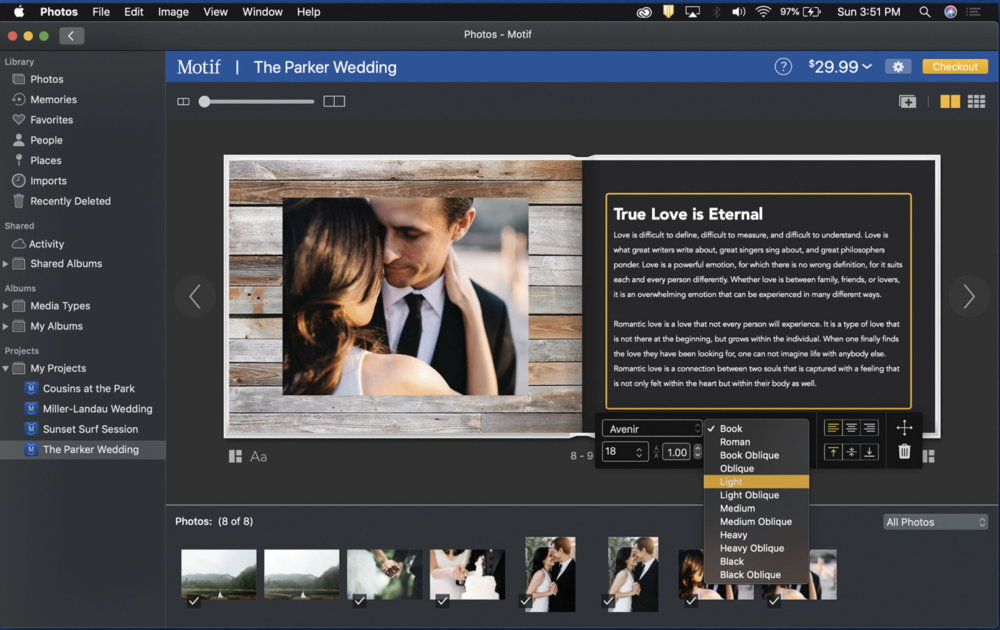
Task: Open Sunset Surf Session project
Action: tap(90, 429)
